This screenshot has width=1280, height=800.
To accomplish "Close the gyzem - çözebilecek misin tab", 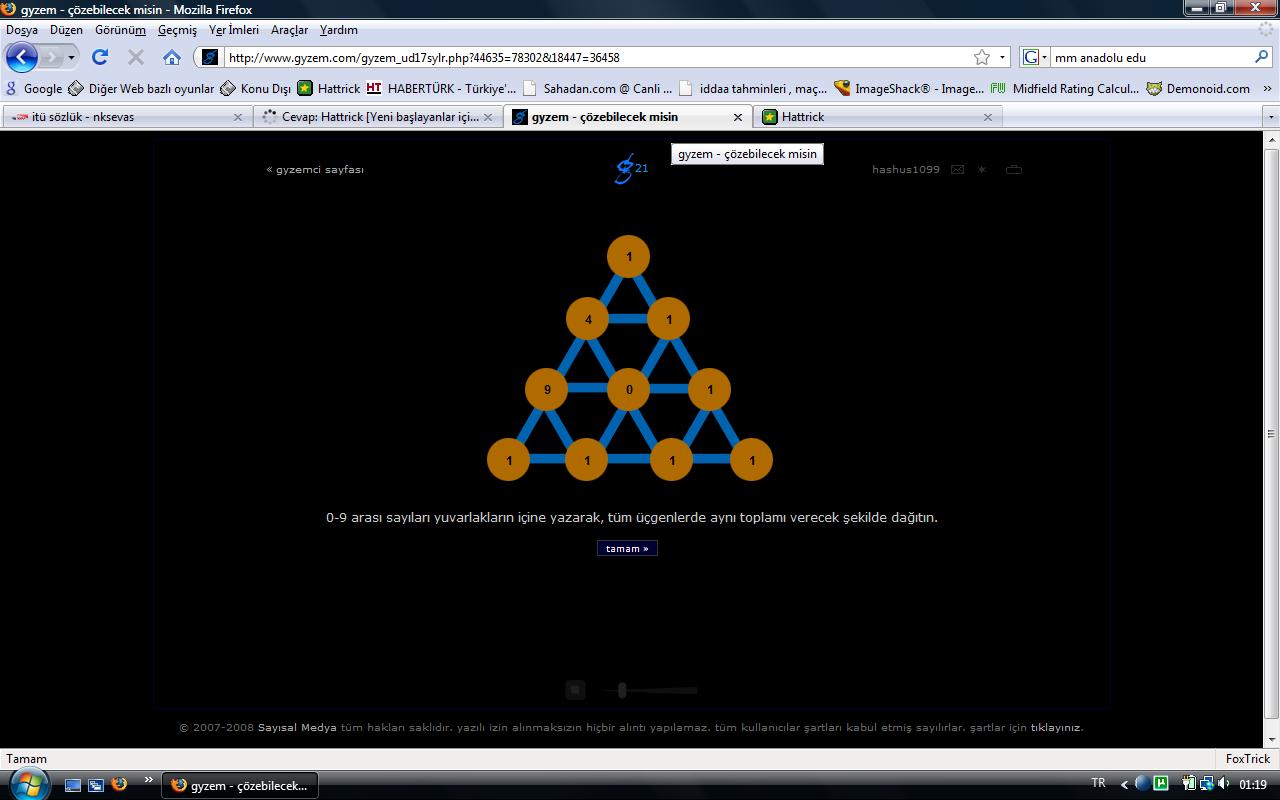I will coord(738,117).
